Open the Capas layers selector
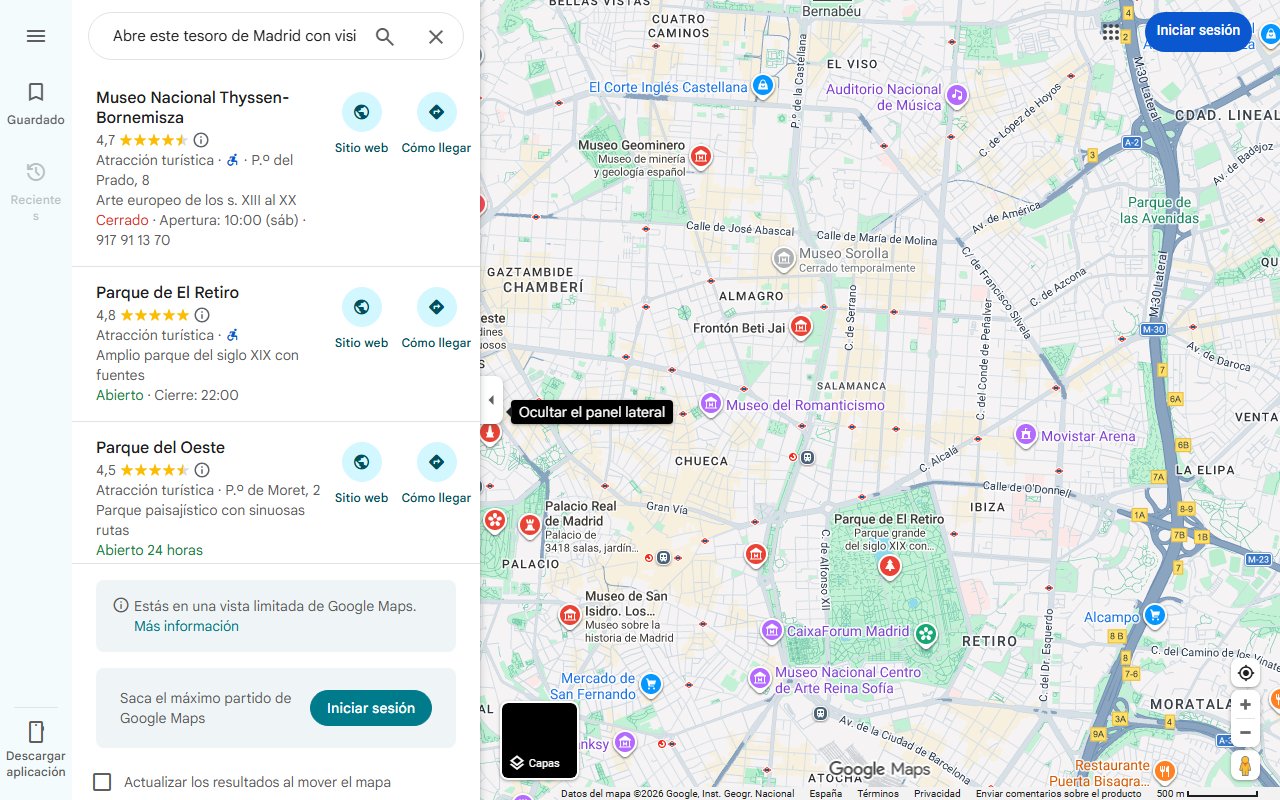Image resolution: width=1280 pixels, height=800 pixels. [x=539, y=740]
